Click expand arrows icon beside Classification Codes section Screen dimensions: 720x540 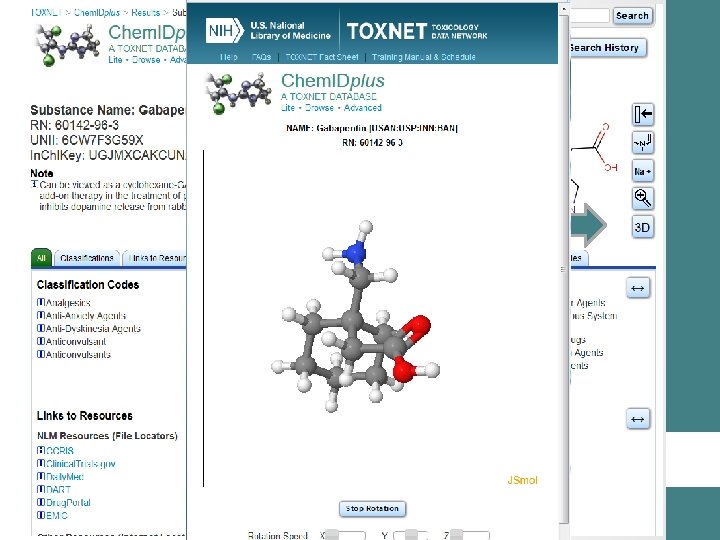[638, 288]
